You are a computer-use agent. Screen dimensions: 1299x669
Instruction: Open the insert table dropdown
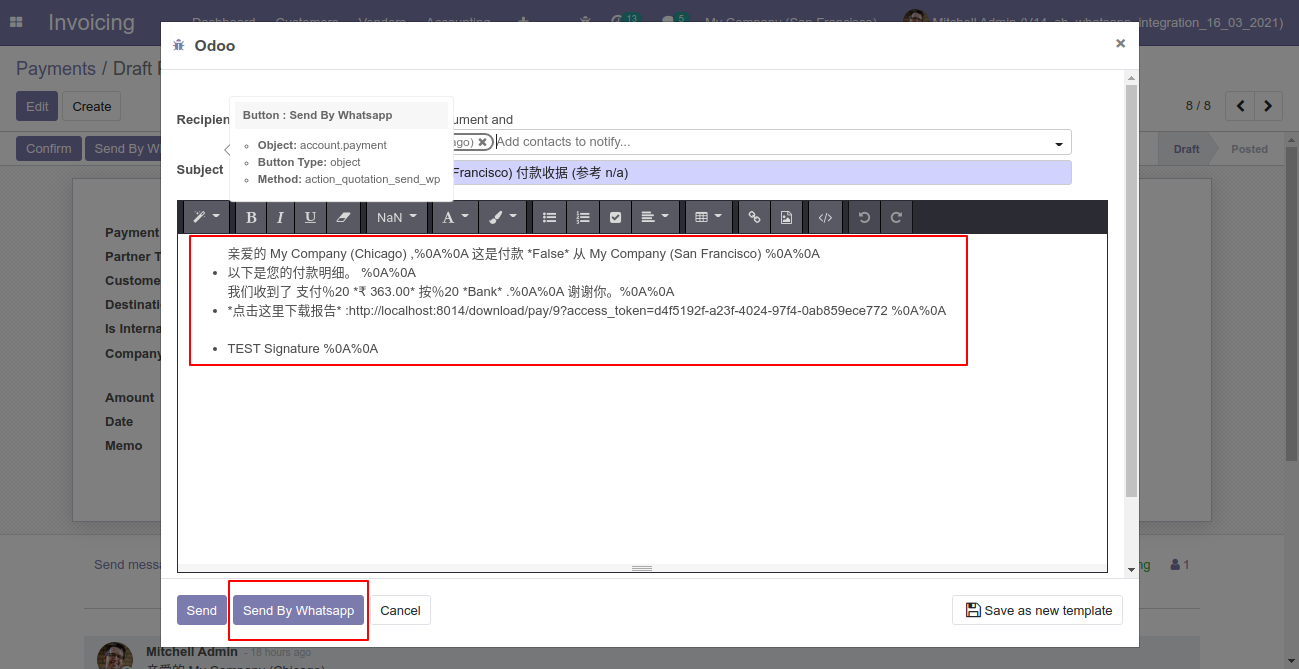[x=708, y=217]
